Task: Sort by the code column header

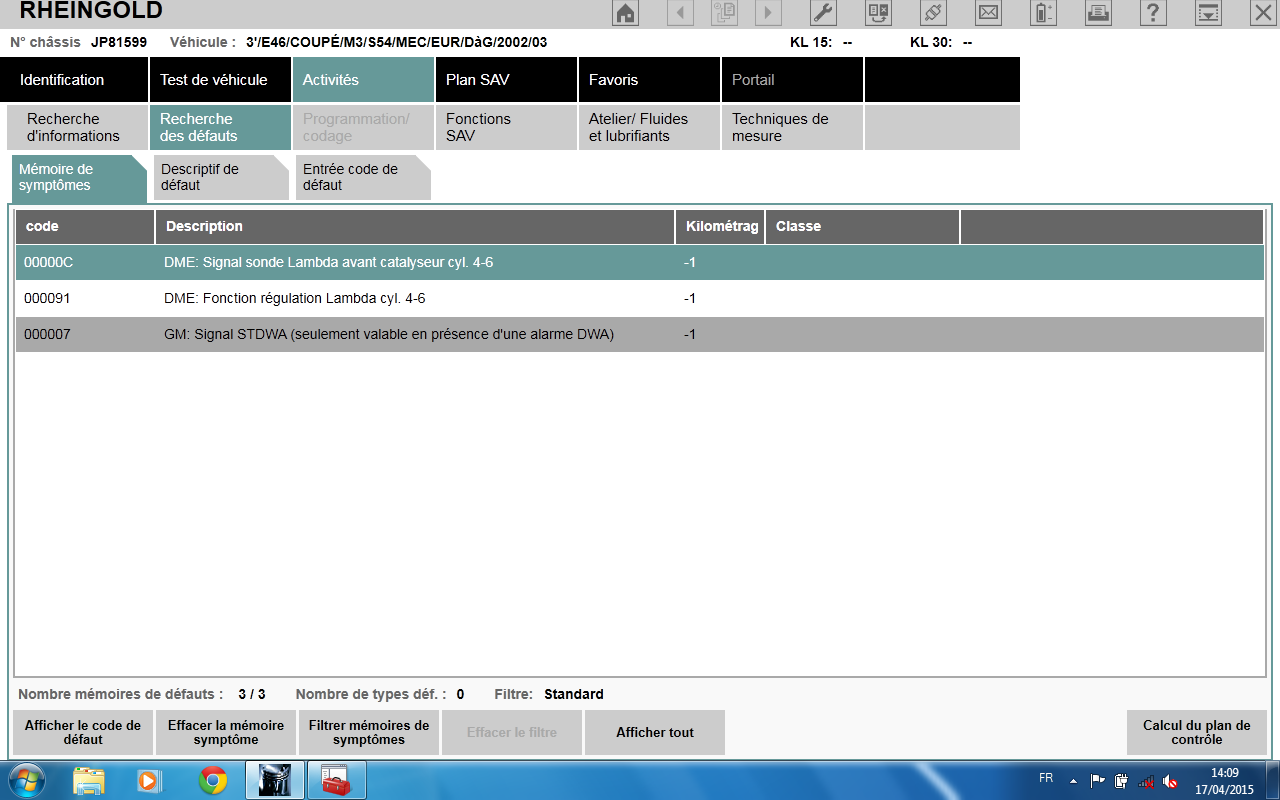Action: (x=85, y=227)
